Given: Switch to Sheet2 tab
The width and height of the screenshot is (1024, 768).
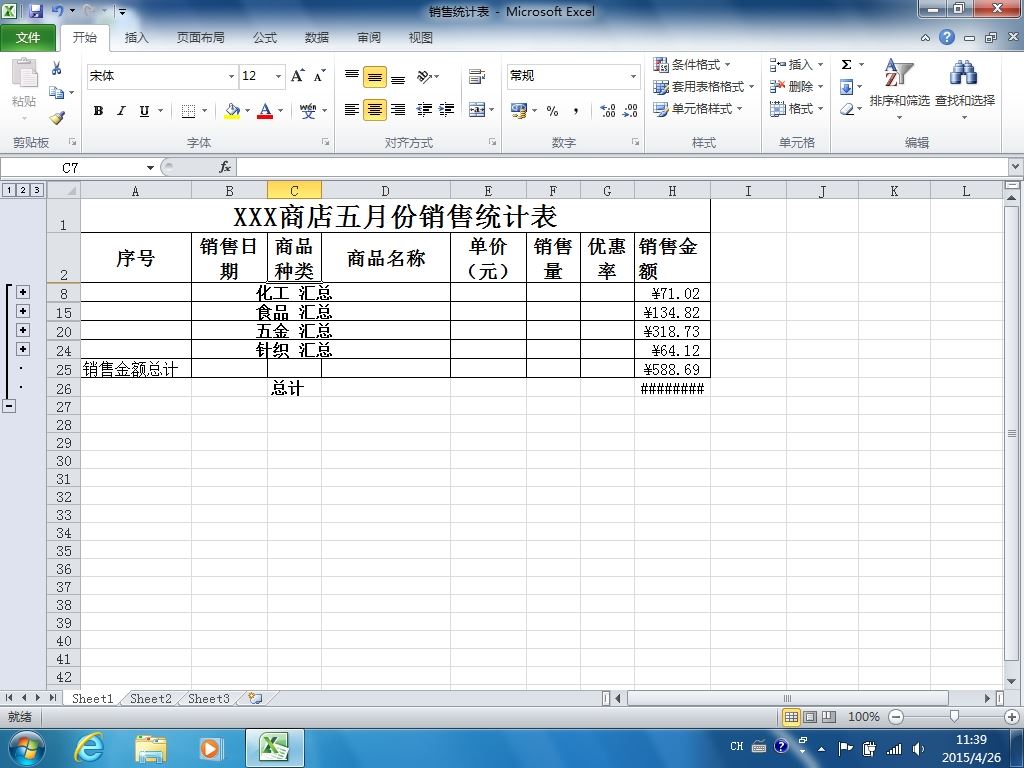Looking at the screenshot, I should [x=151, y=699].
